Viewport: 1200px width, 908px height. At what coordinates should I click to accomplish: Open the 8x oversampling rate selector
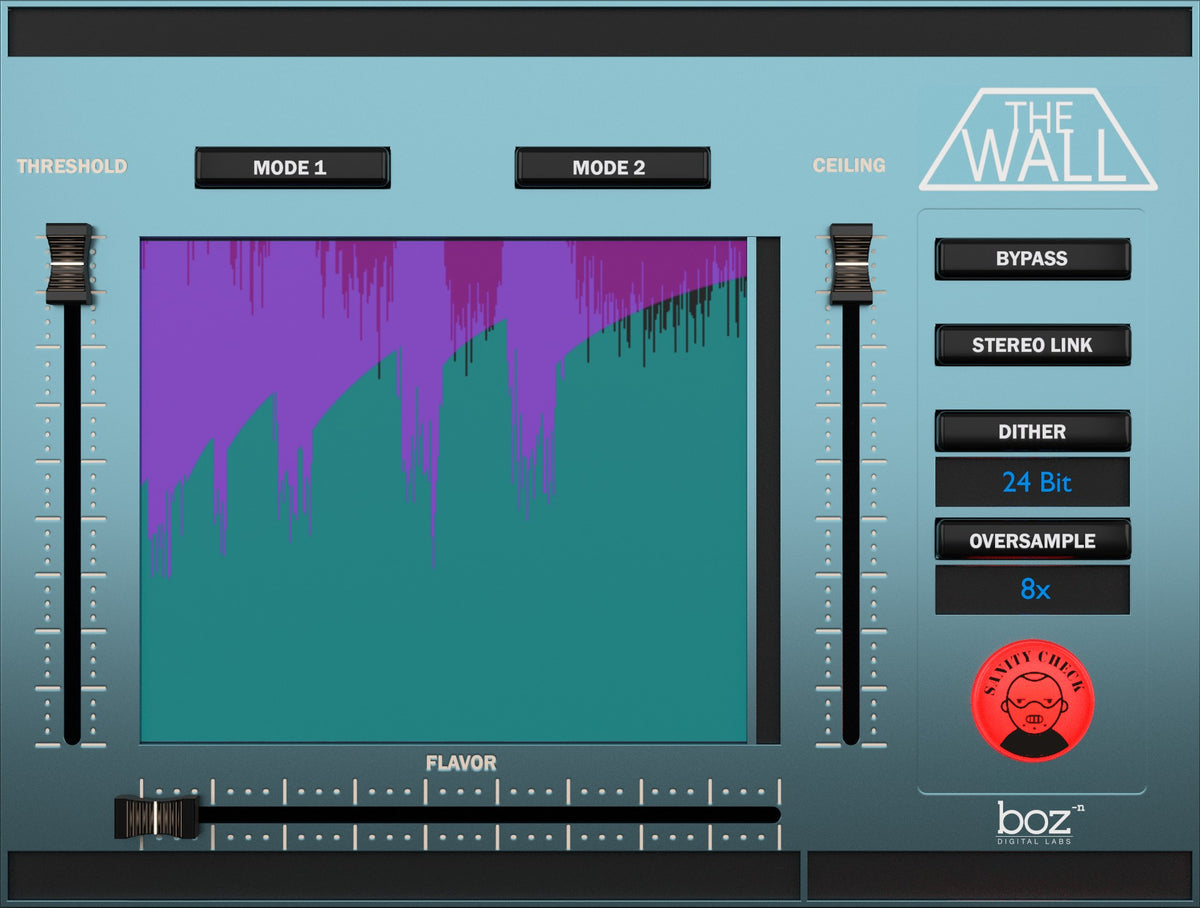1032,590
